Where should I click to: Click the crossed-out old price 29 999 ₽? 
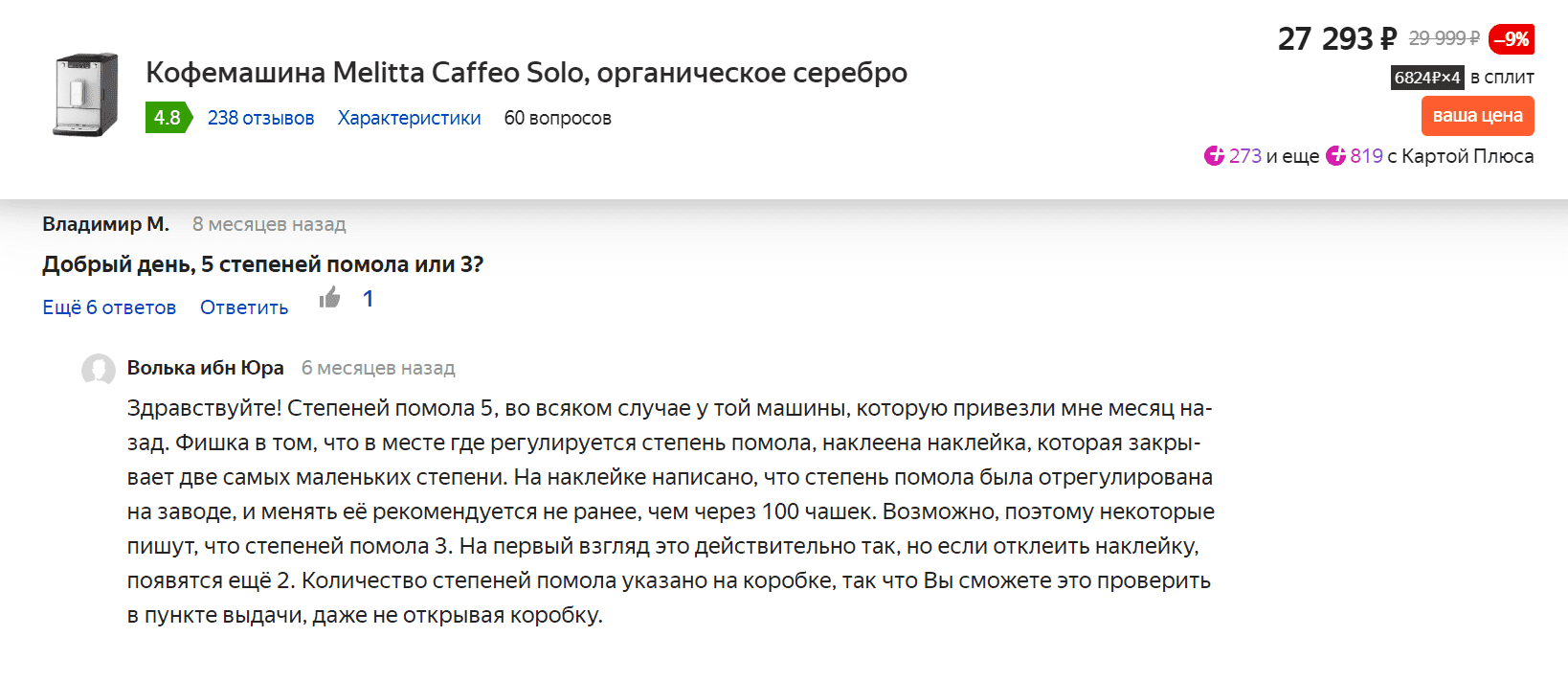[x=1444, y=38]
